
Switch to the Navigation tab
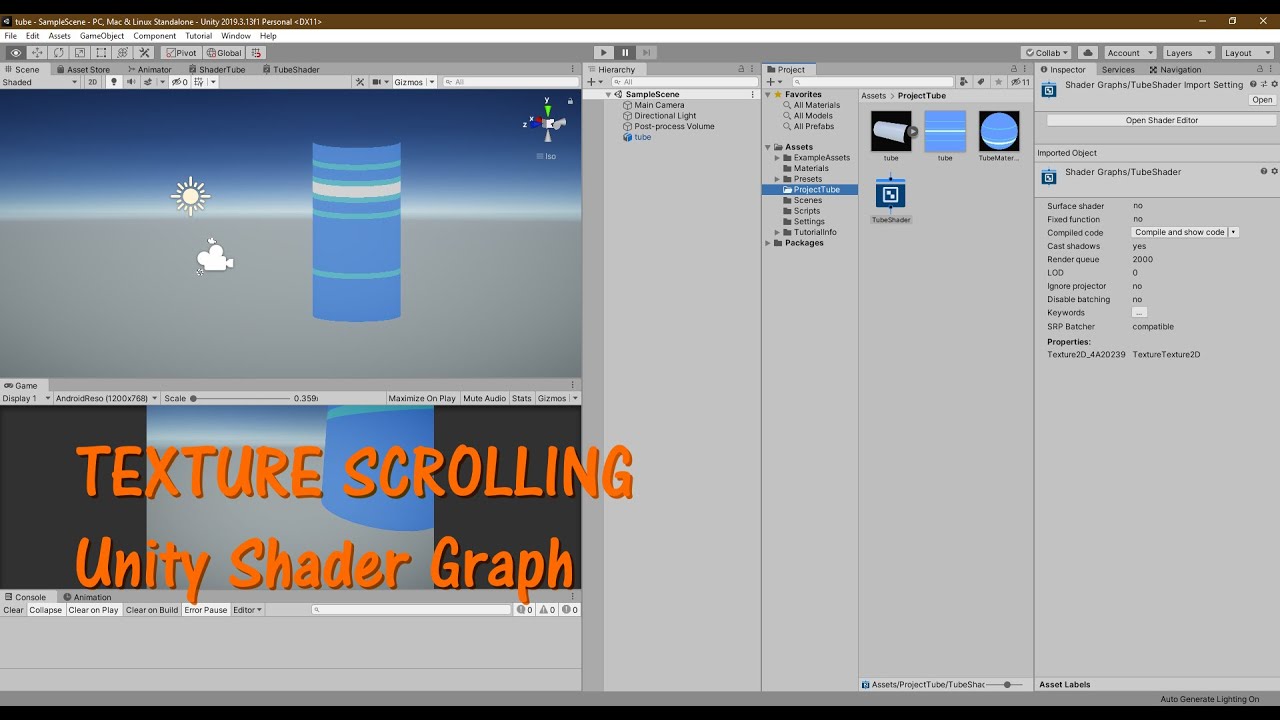pyautogui.click(x=1175, y=70)
